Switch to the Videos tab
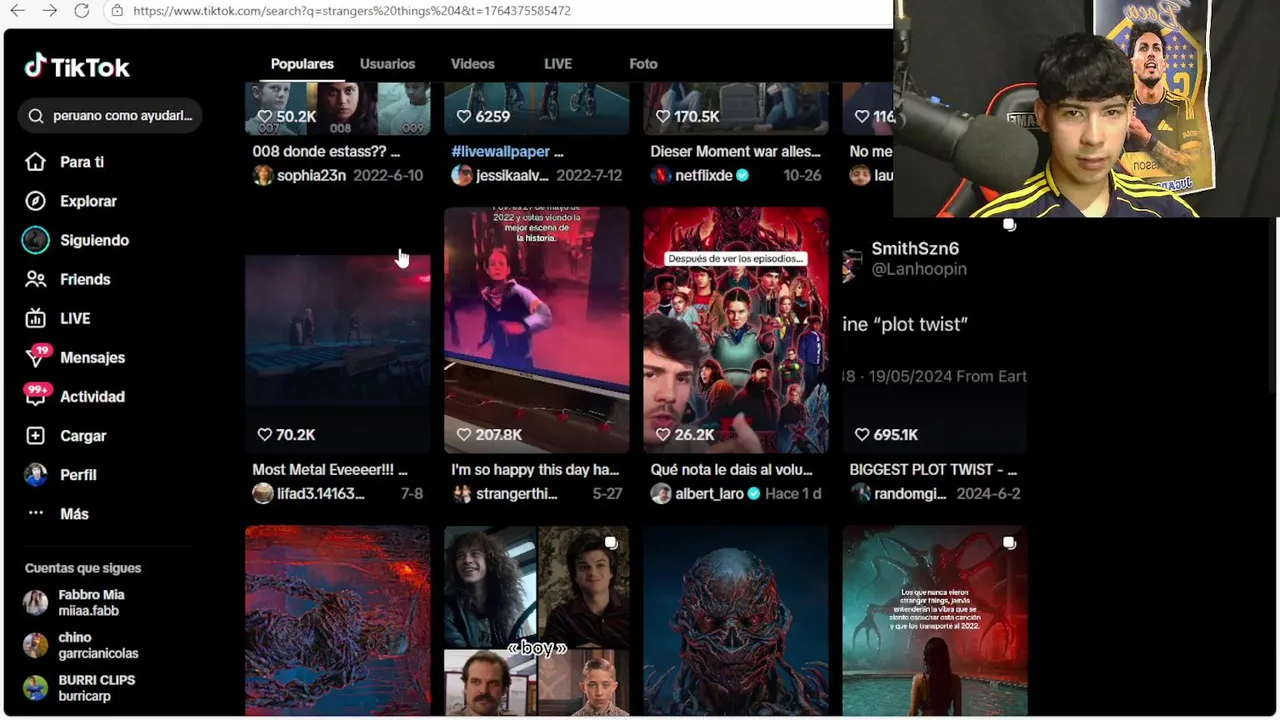1280x720 pixels. 472,64
